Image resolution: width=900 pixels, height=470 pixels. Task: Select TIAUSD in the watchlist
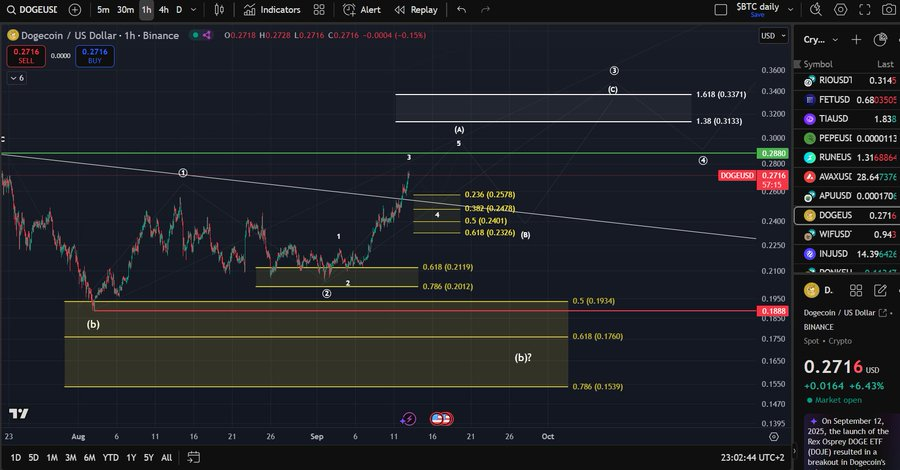pos(849,119)
